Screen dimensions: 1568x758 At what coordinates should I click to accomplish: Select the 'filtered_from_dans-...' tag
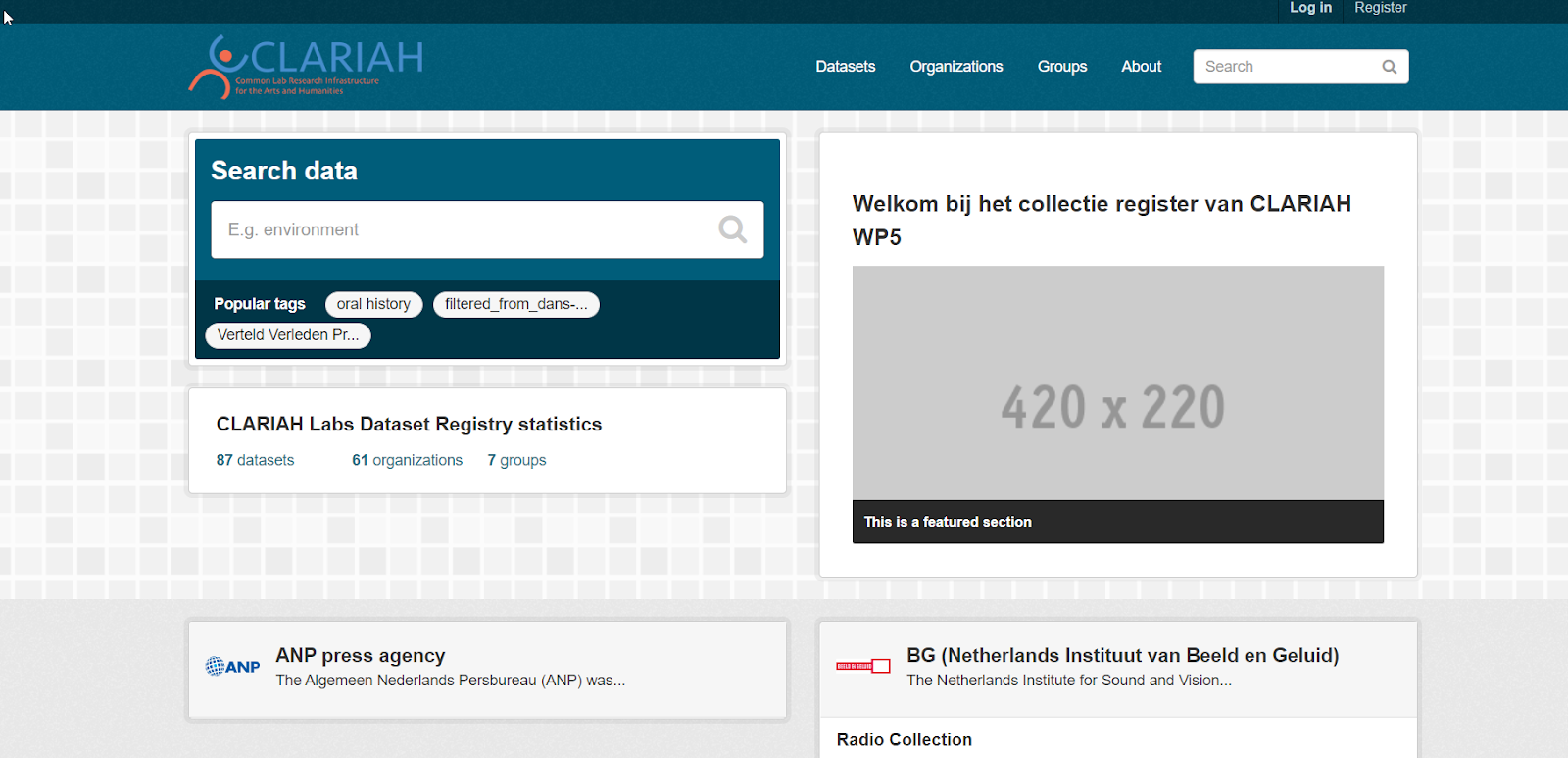(515, 304)
